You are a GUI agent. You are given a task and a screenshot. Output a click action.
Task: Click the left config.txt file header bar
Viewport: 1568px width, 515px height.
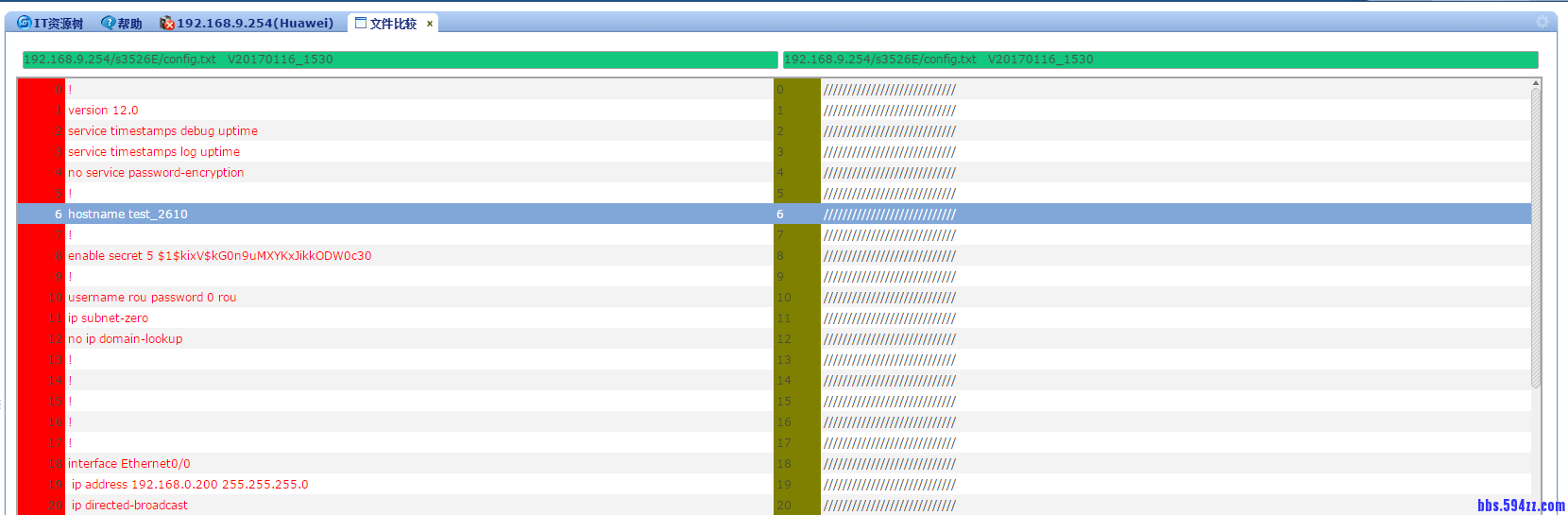click(x=400, y=60)
